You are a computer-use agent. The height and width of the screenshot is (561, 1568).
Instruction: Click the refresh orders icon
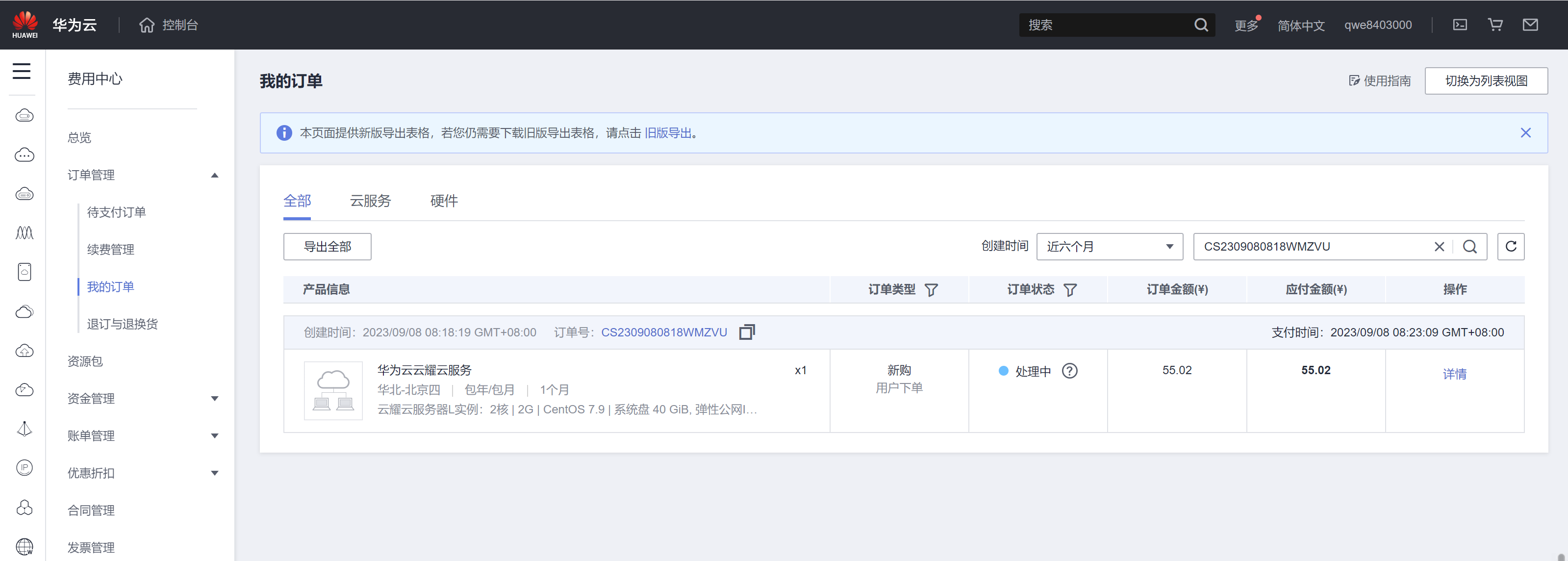[x=1510, y=247]
